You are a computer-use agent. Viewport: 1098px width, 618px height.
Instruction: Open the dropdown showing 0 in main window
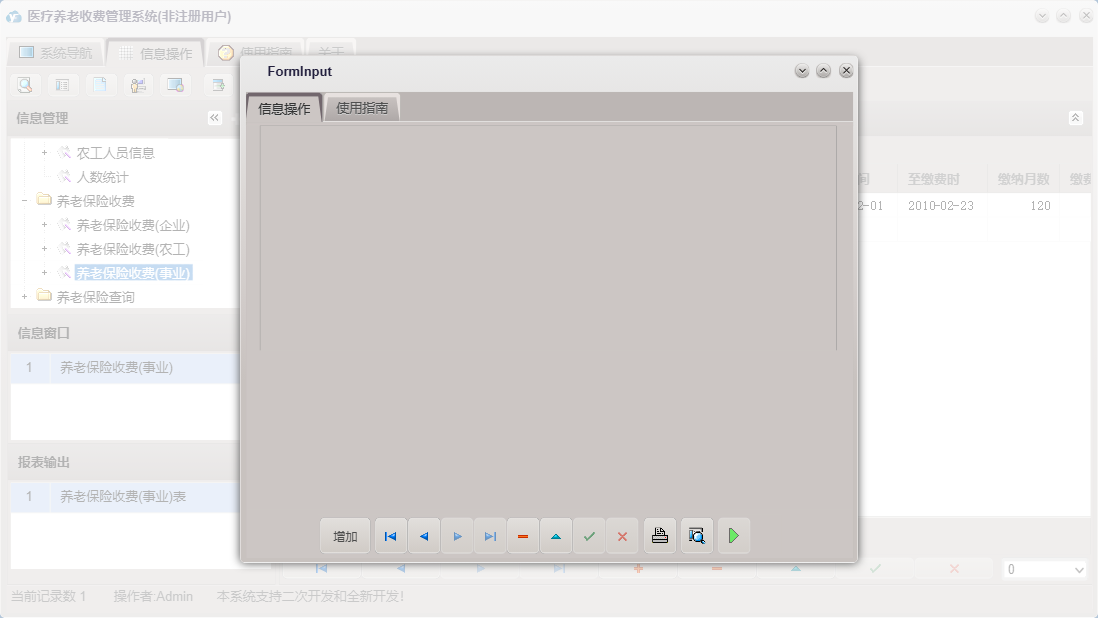point(1079,570)
